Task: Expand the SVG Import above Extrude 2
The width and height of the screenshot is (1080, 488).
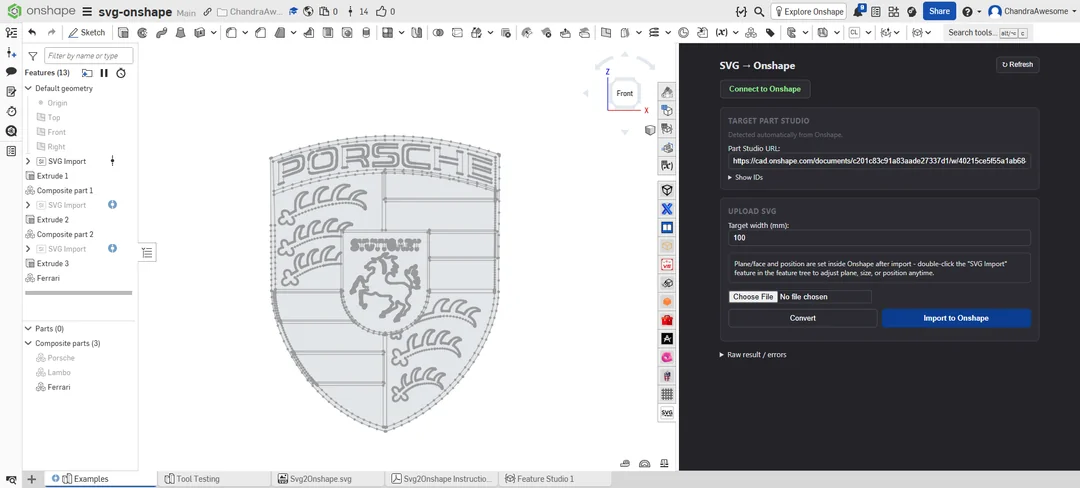Action: (28, 205)
